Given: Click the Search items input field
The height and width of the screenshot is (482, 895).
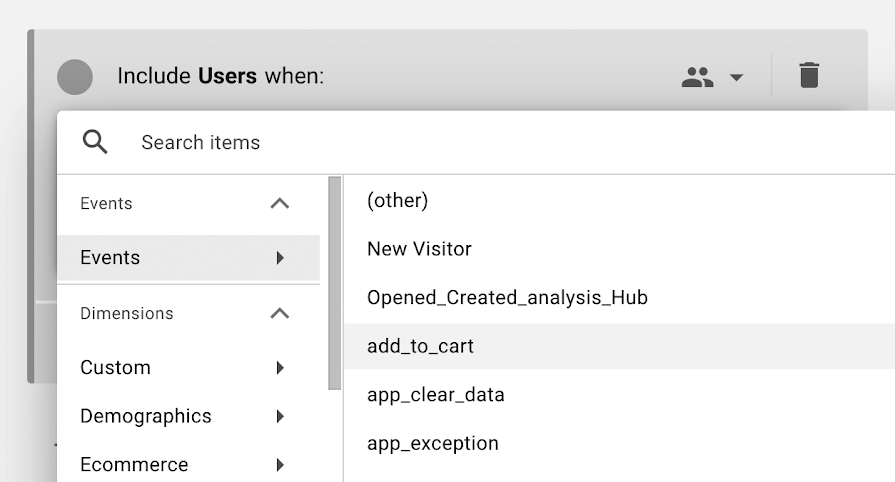Looking at the screenshot, I should coord(514,142).
